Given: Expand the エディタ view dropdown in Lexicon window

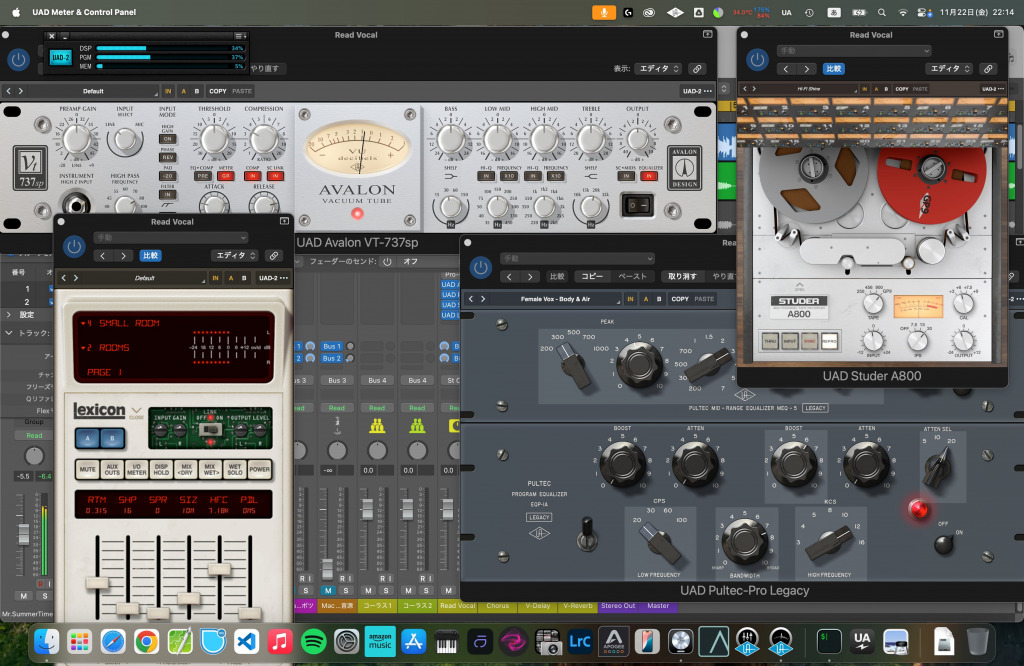Looking at the screenshot, I should [234, 256].
